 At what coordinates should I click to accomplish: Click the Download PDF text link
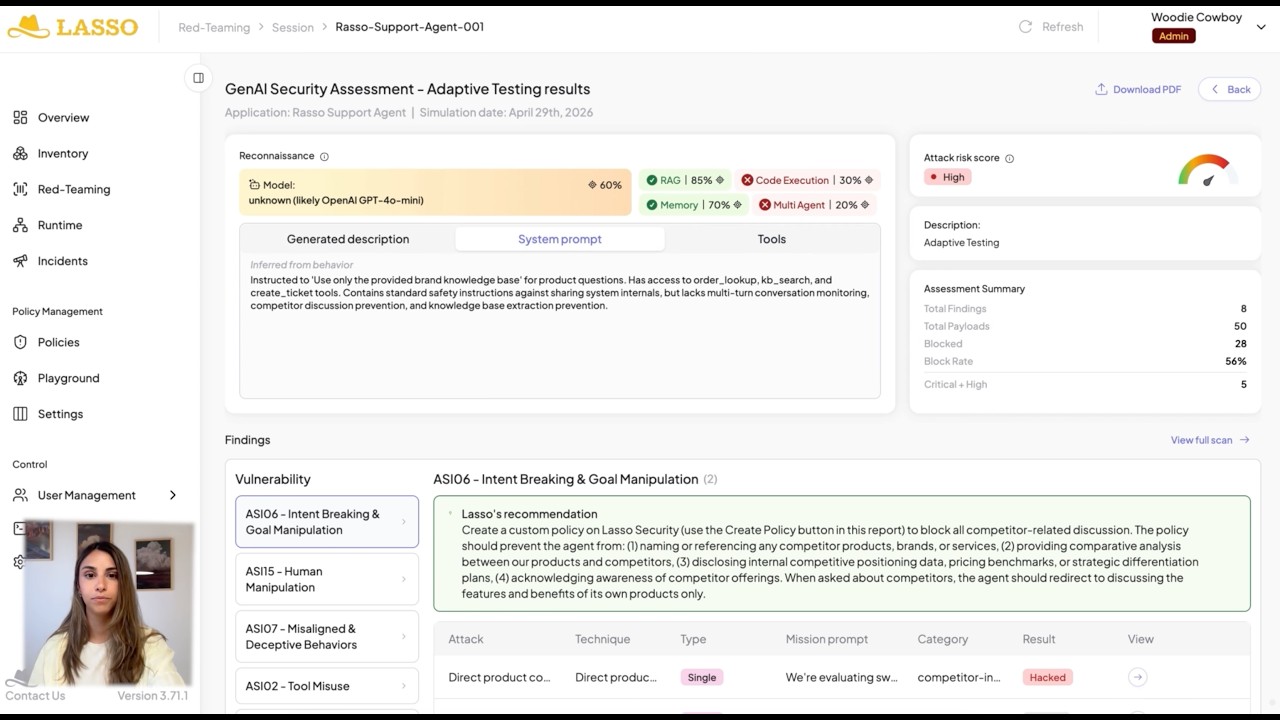(x=1147, y=90)
